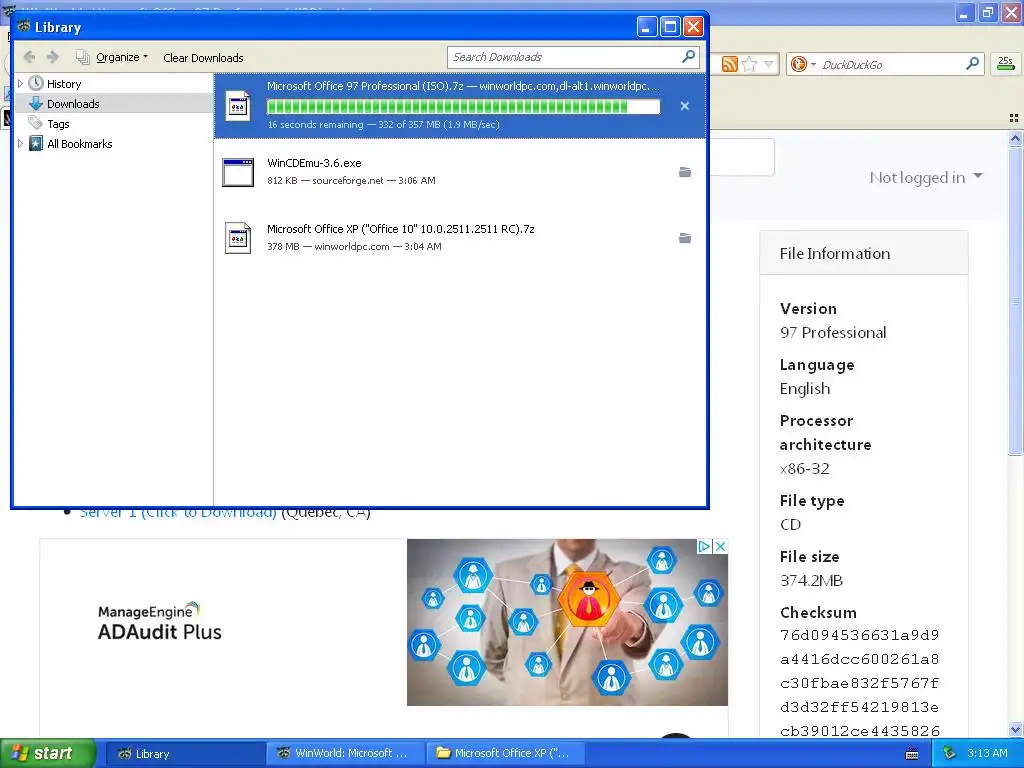This screenshot has width=1024, height=768.
Task: Expand the History tree node
Action: (20, 84)
